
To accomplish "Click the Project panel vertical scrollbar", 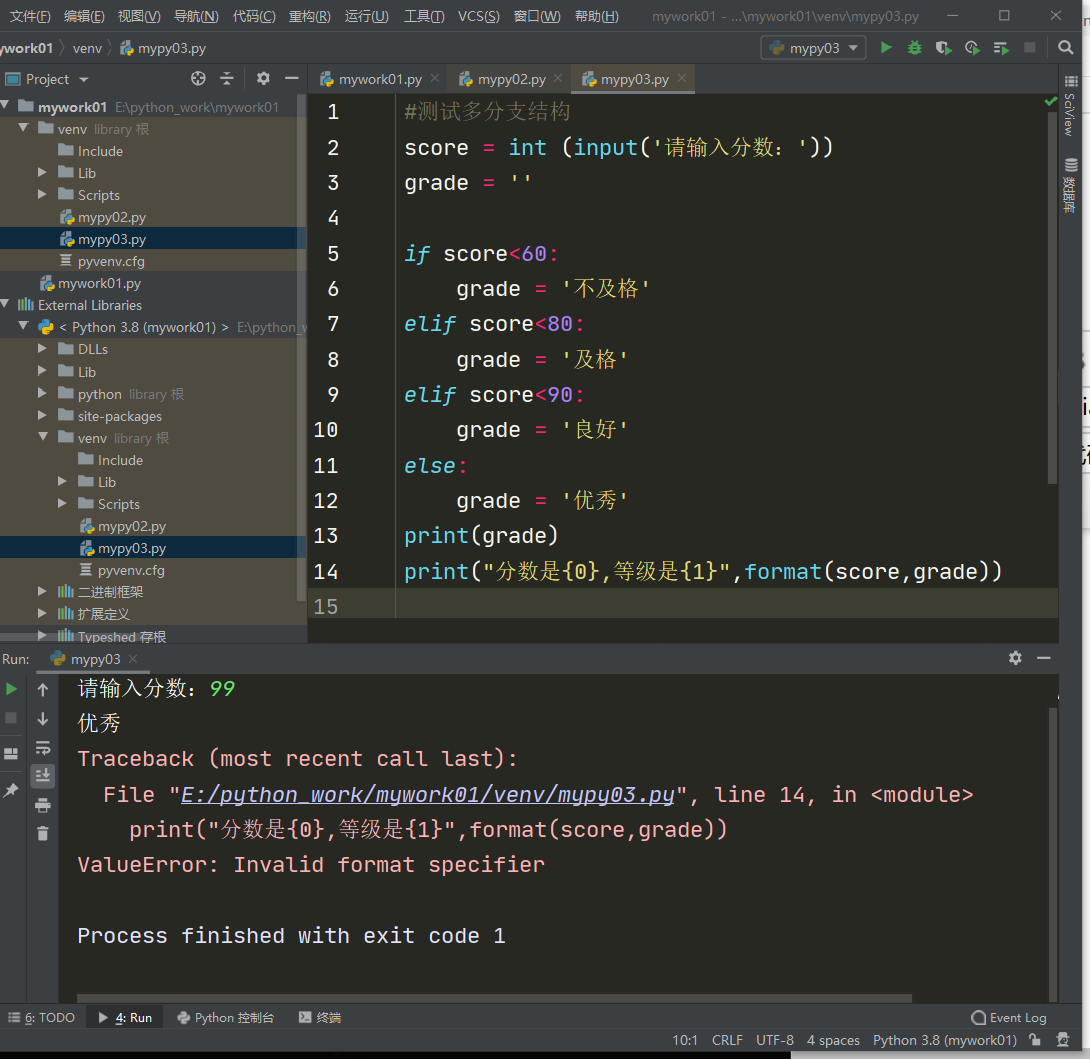I will [301, 346].
